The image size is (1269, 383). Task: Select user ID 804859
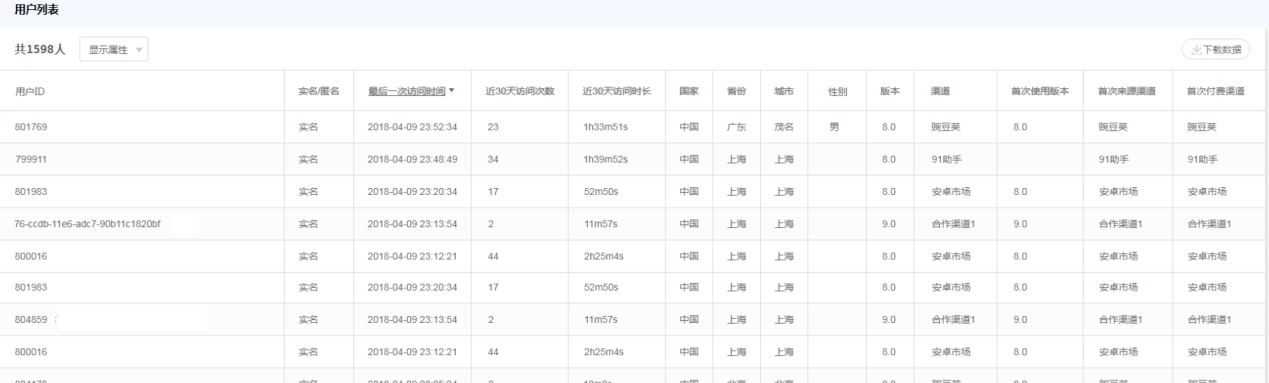[31, 320]
